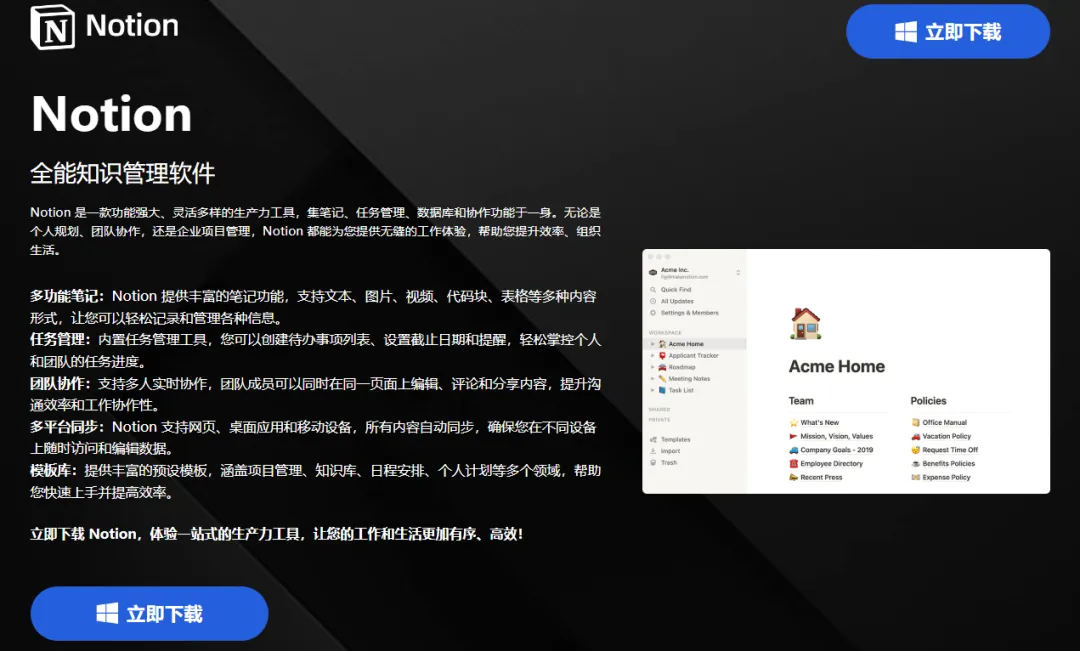Screen dimensions: 1080x651
Task: Expand the Acme Inc. workspace switcher
Action: (x=738, y=273)
